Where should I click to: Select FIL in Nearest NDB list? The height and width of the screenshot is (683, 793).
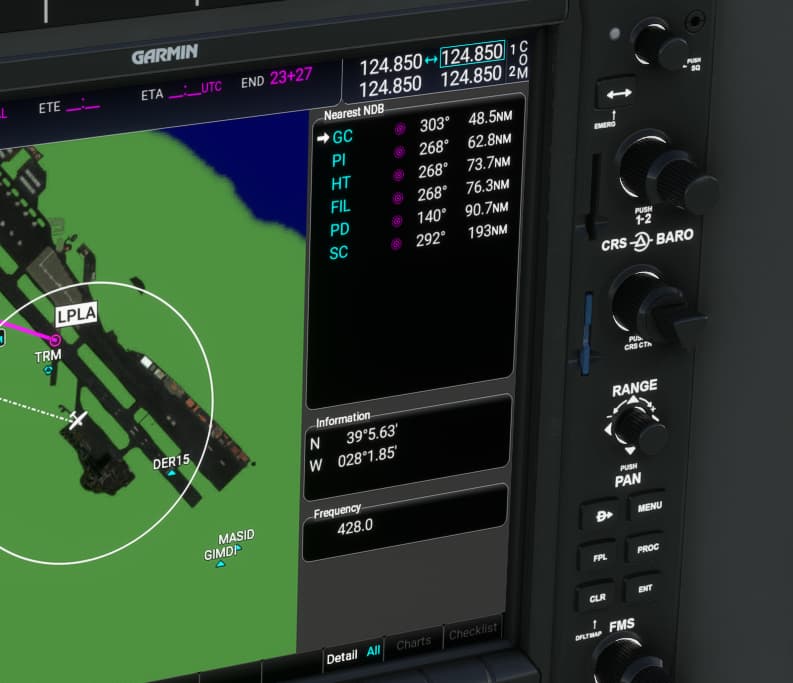[340, 206]
